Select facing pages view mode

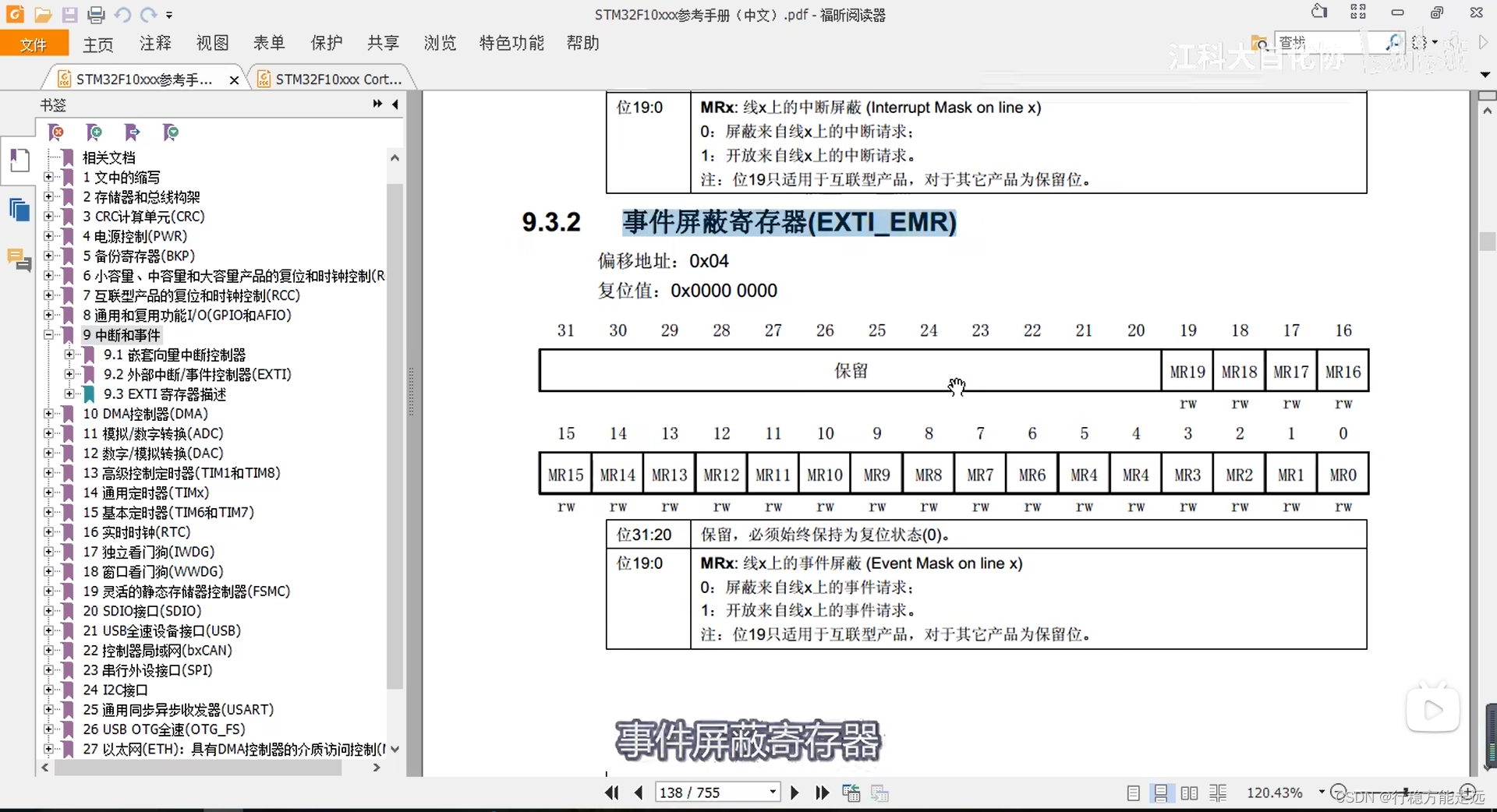1189,793
